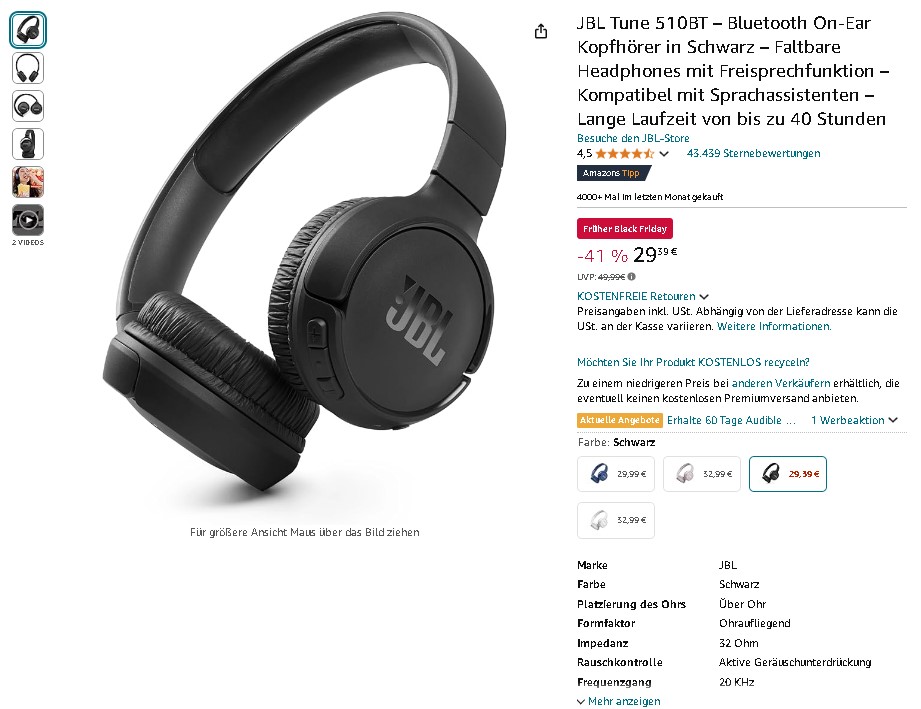
Task: Select the second front-view headphone thumbnail
Action: 28,68
